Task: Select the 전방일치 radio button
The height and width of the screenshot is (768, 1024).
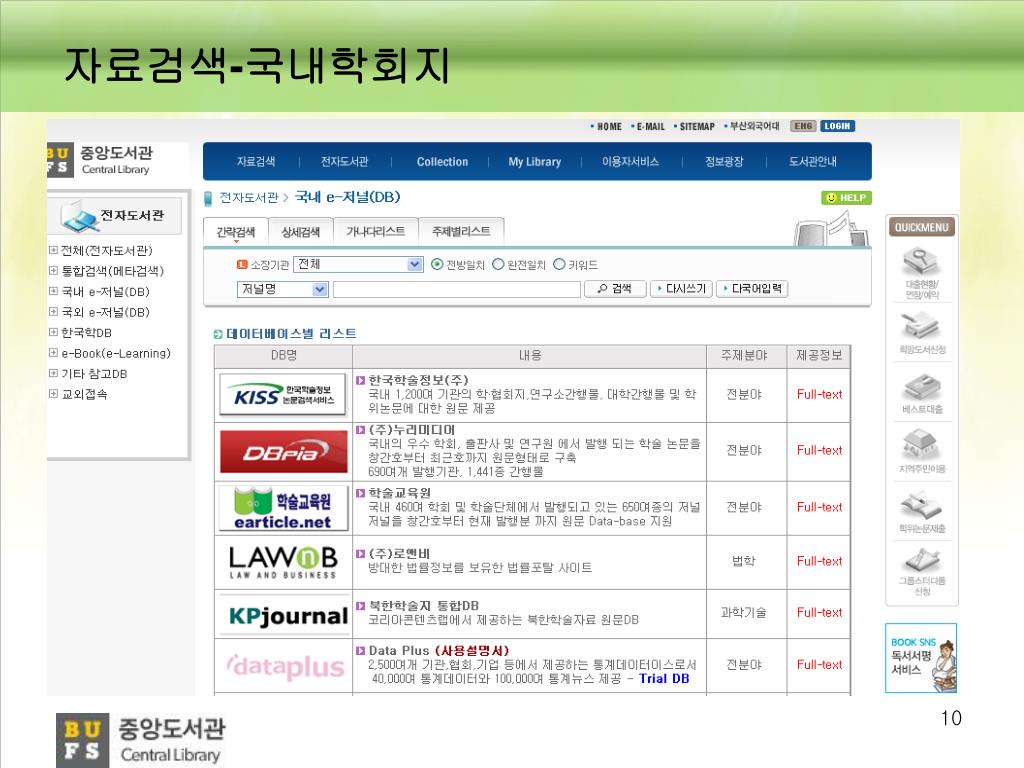Action: click(x=437, y=264)
